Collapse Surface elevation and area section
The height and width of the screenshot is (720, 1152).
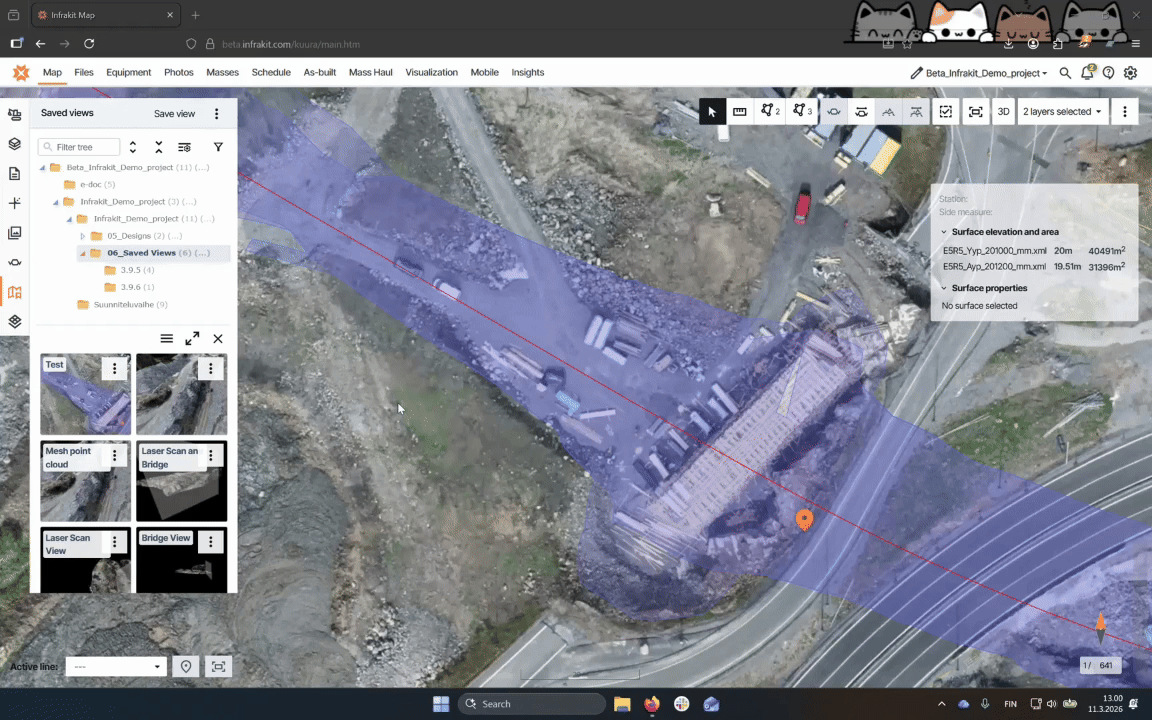pos(944,232)
